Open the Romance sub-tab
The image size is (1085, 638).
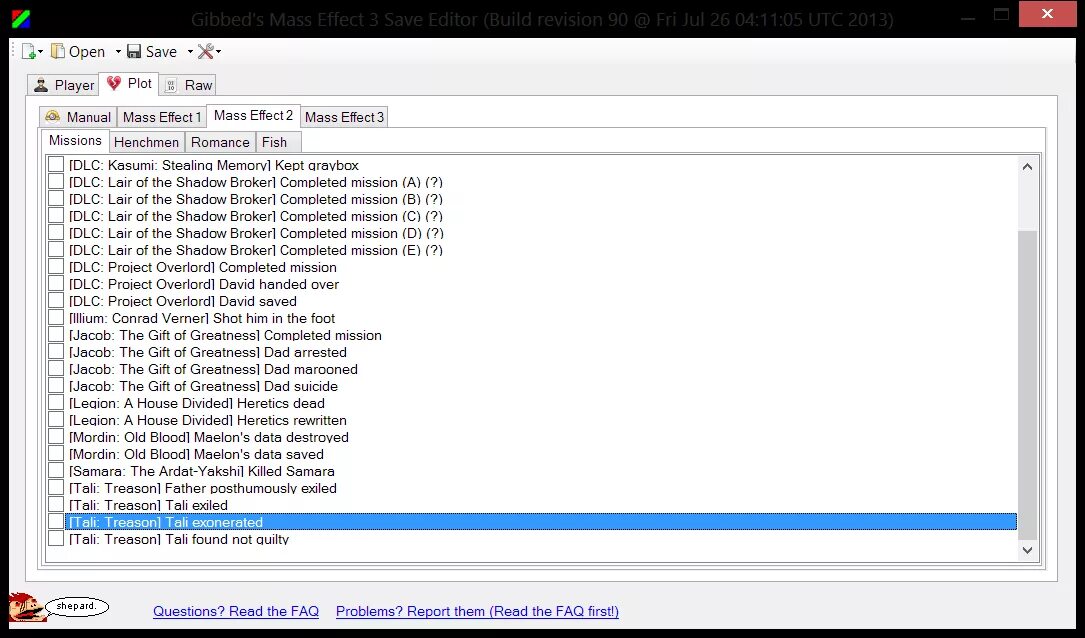point(220,142)
